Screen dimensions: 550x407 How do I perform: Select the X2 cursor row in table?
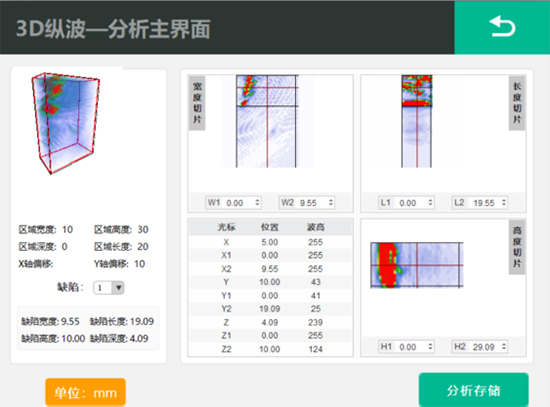(x=270, y=269)
